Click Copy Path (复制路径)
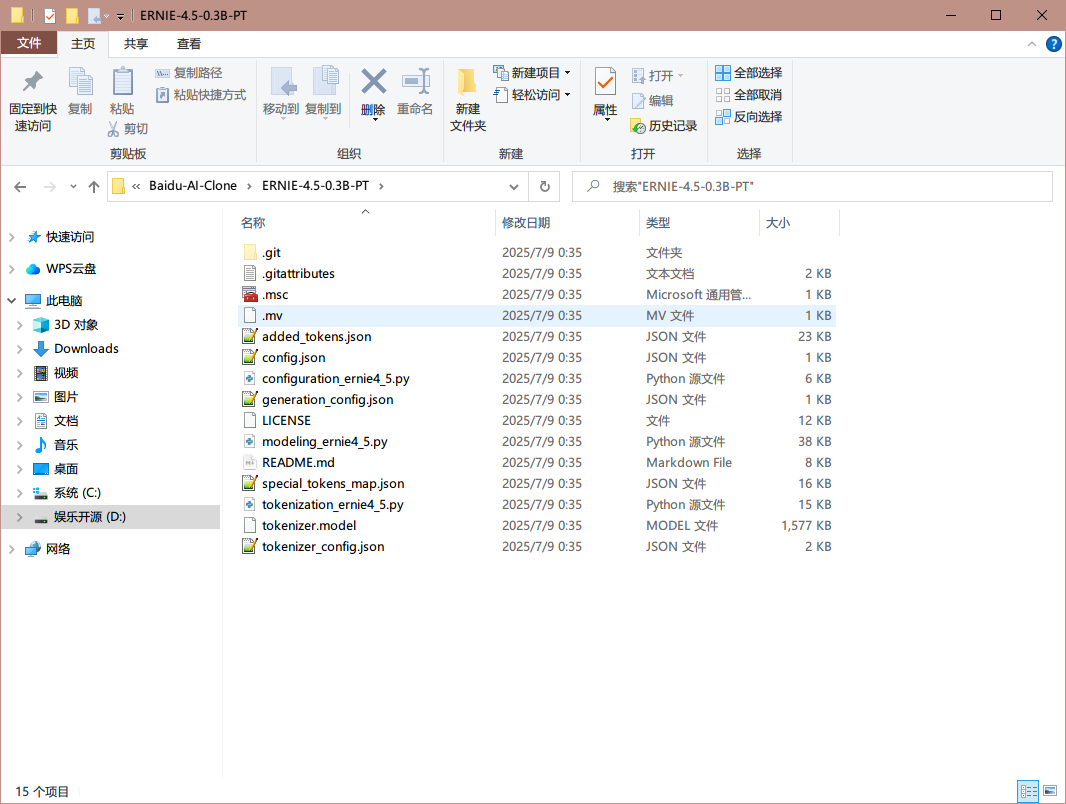This screenshot has width=1066, height=804. point(189,73)
